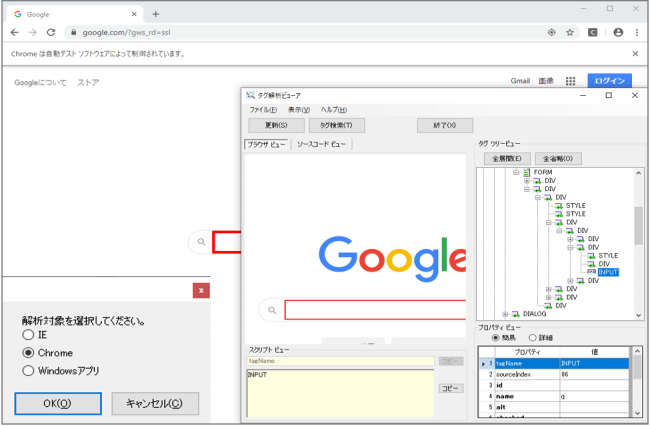Click the FORM node's document icon

(x=526, y=172)
